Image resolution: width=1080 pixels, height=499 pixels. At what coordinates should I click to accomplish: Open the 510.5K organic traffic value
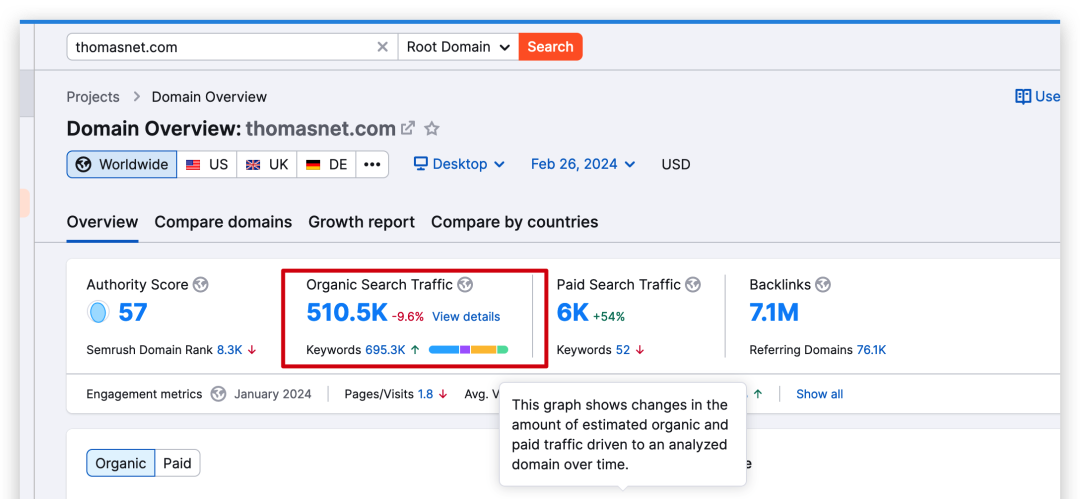tap(347, 313)
